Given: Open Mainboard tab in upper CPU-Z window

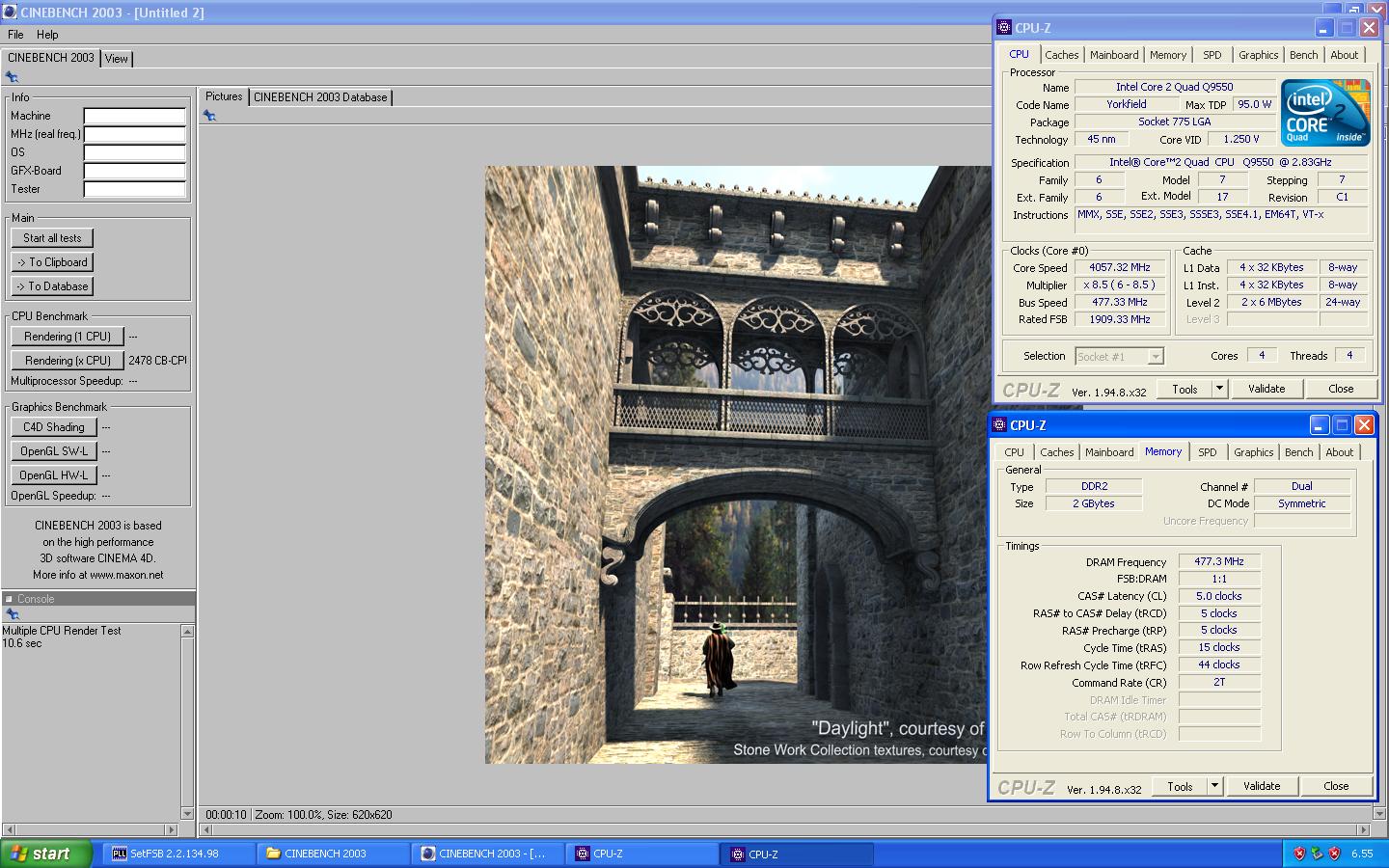Looking at the screenshot, I should point(1114,55).
